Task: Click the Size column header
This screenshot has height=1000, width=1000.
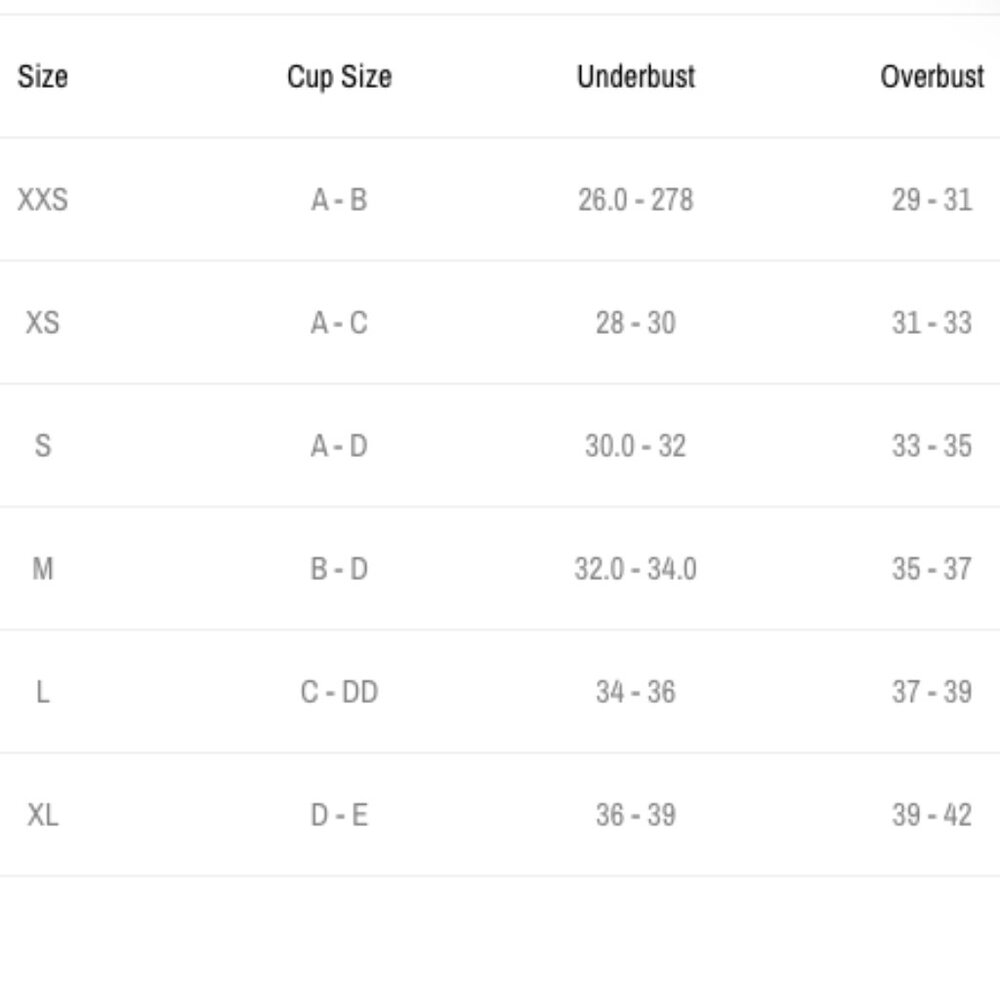Action: tap(43, 77)
